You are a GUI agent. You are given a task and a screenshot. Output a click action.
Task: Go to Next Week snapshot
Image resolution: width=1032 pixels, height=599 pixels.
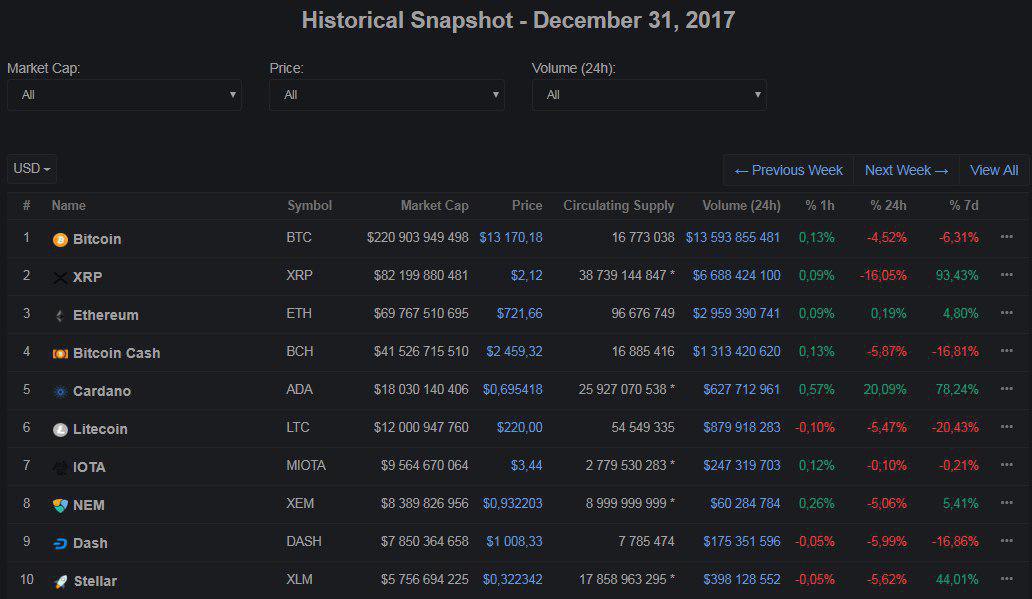[906, 170]
